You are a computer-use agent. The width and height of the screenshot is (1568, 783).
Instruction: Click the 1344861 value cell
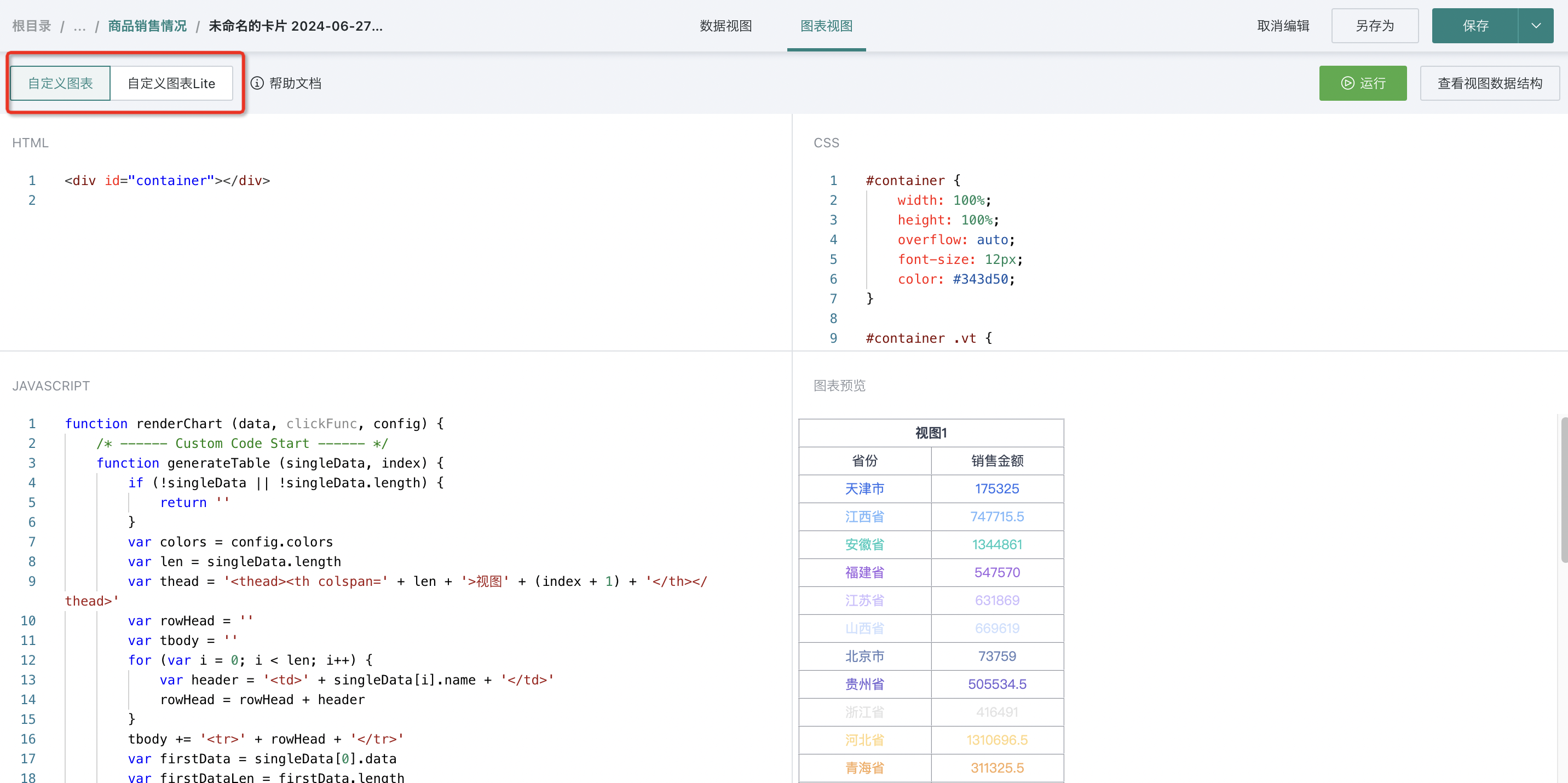pyautogui.click(x=996, y=544)
